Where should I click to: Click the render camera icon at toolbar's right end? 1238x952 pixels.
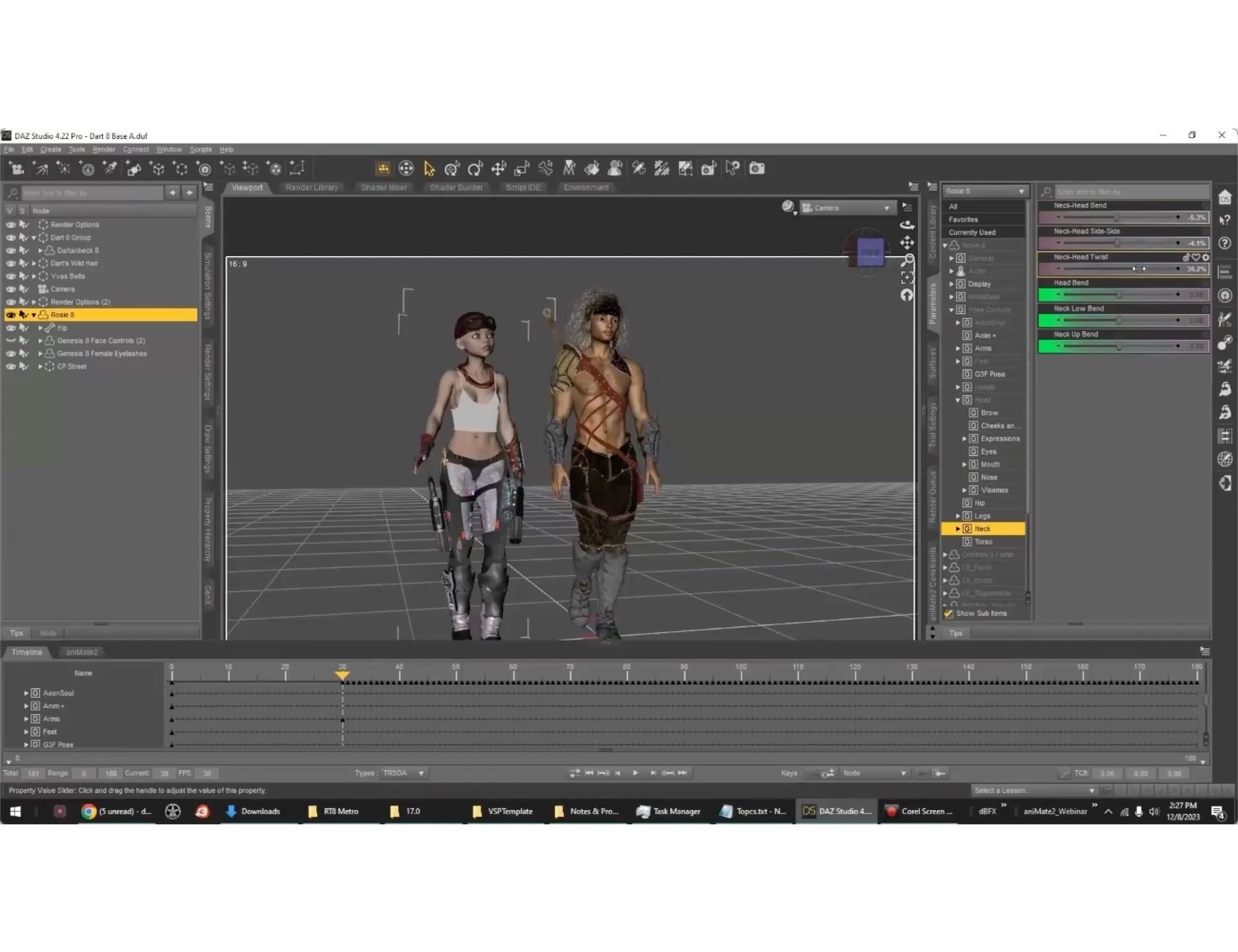pyautogui.click(x=755, y=169)
